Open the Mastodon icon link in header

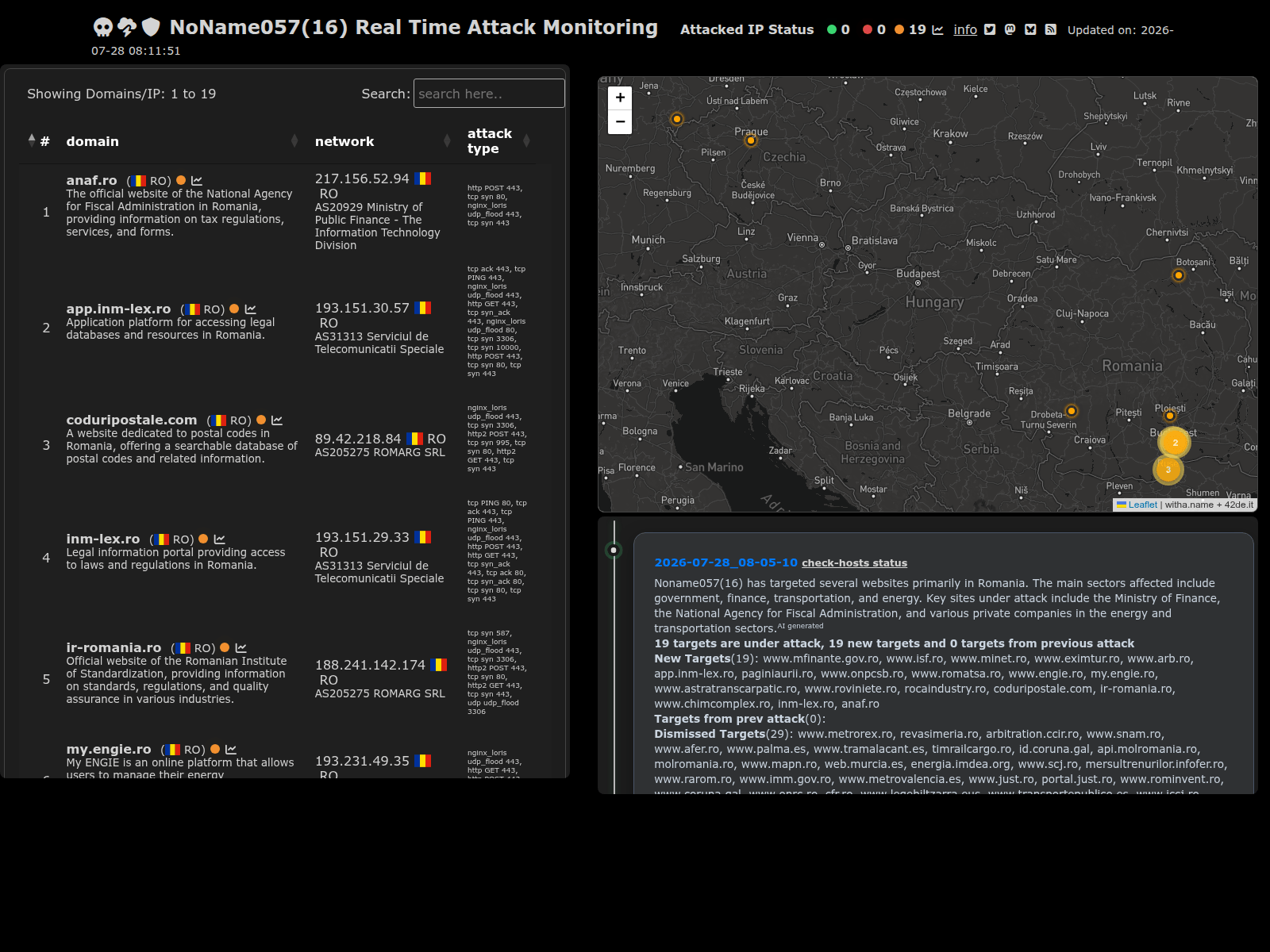point(1010,29)
